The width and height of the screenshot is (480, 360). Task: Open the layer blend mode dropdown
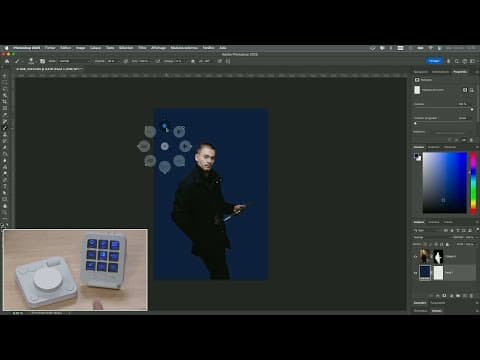coord(432,237)
